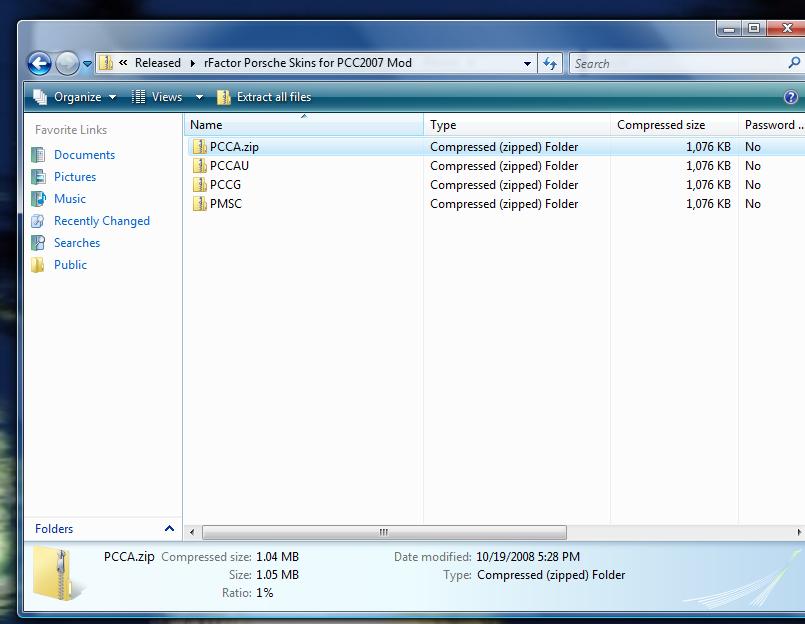
Task: Click the Size 1.05 MB value
Action: [277, 575]
